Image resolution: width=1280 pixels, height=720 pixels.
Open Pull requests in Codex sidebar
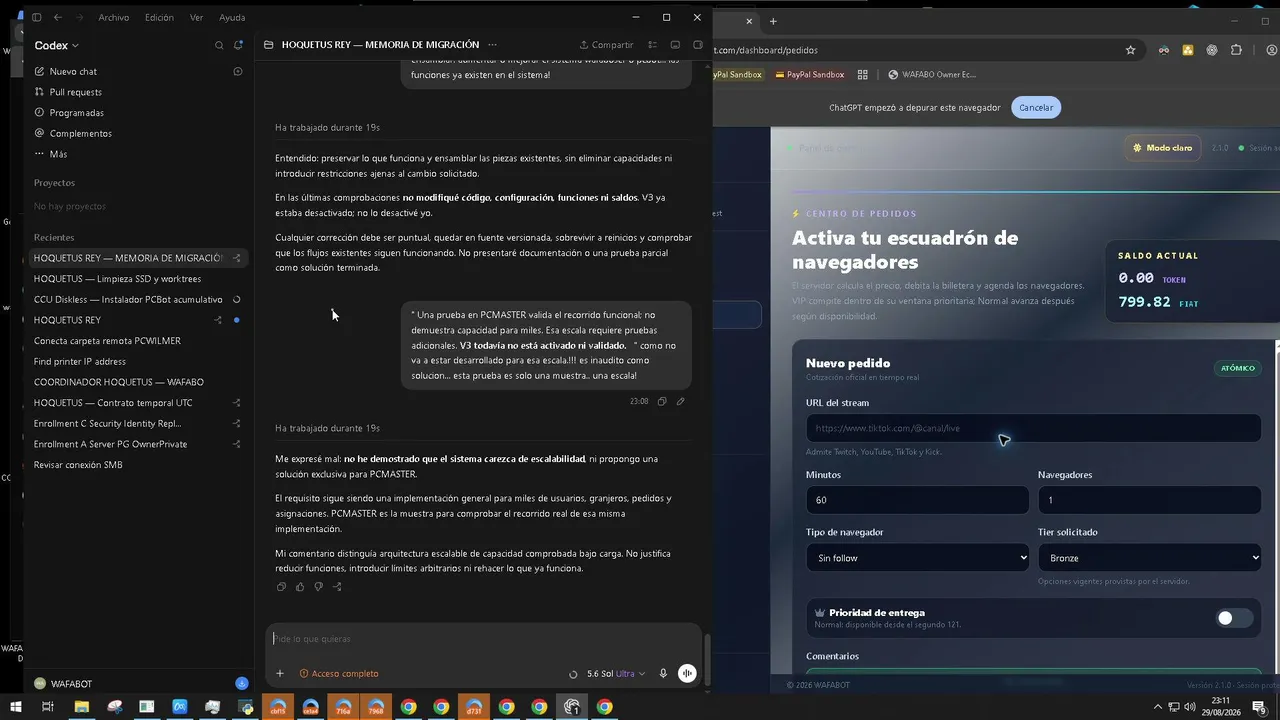[75, 92]
